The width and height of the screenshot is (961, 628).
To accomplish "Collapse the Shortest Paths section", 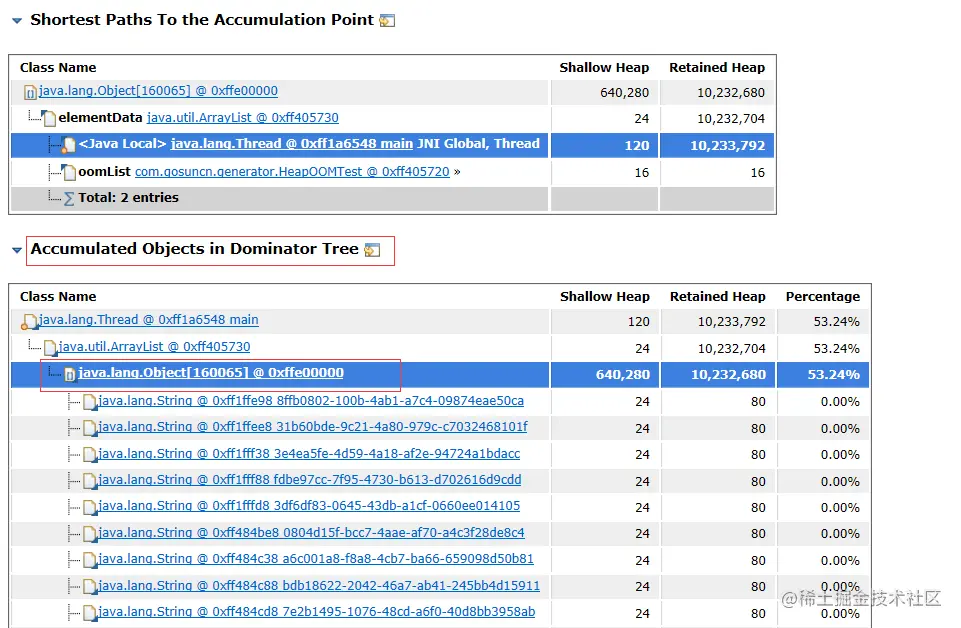I will pyautogui.click(x=17, y=20).
